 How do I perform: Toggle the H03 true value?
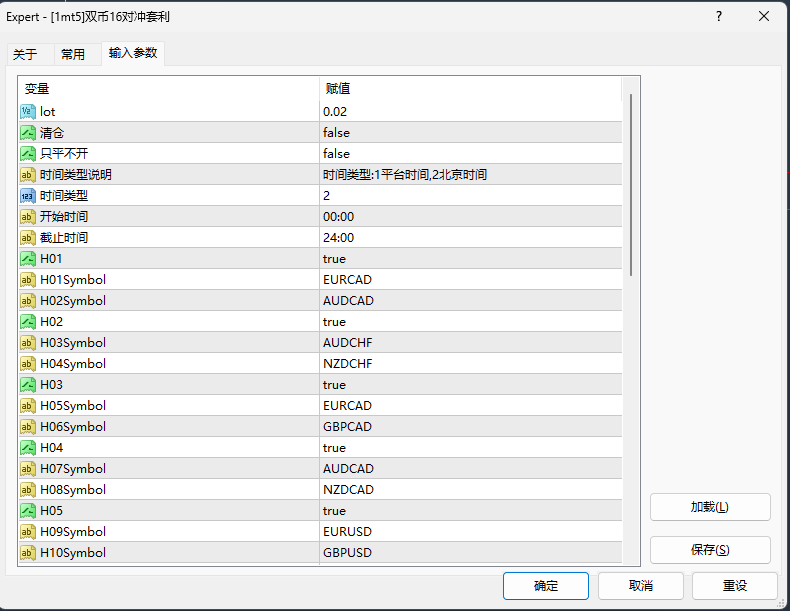click(335, 384)
